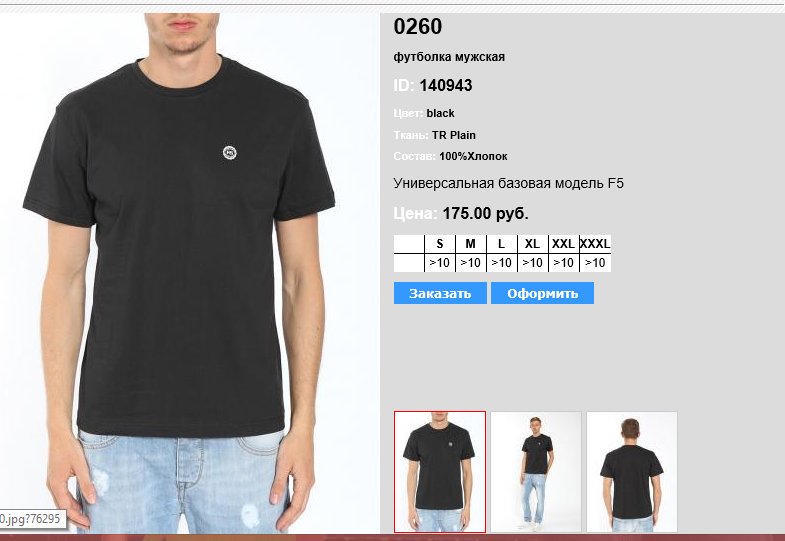Open the back view t-shirt thumbnail

tap(632, 471)
